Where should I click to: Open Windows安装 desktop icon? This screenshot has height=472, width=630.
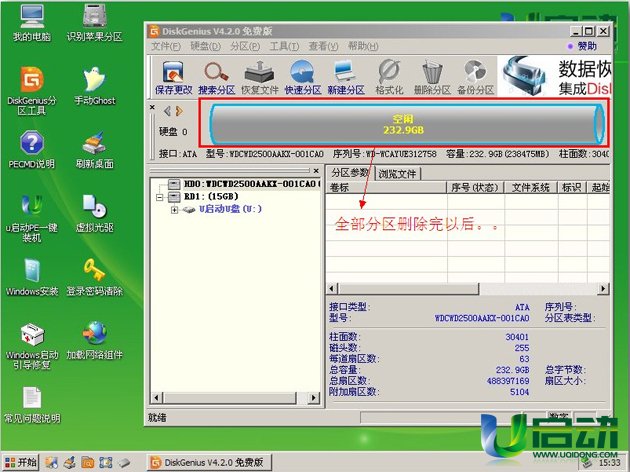coord(32,277)
